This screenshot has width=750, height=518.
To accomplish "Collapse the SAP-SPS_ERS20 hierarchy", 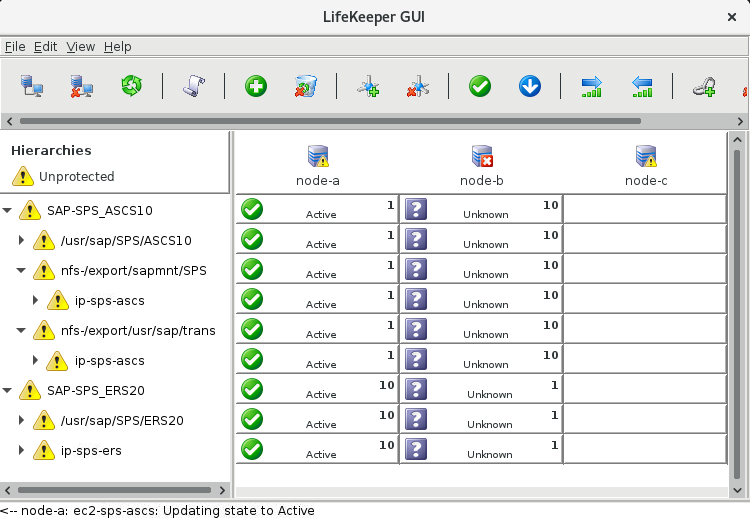I will tap(7, 390).
